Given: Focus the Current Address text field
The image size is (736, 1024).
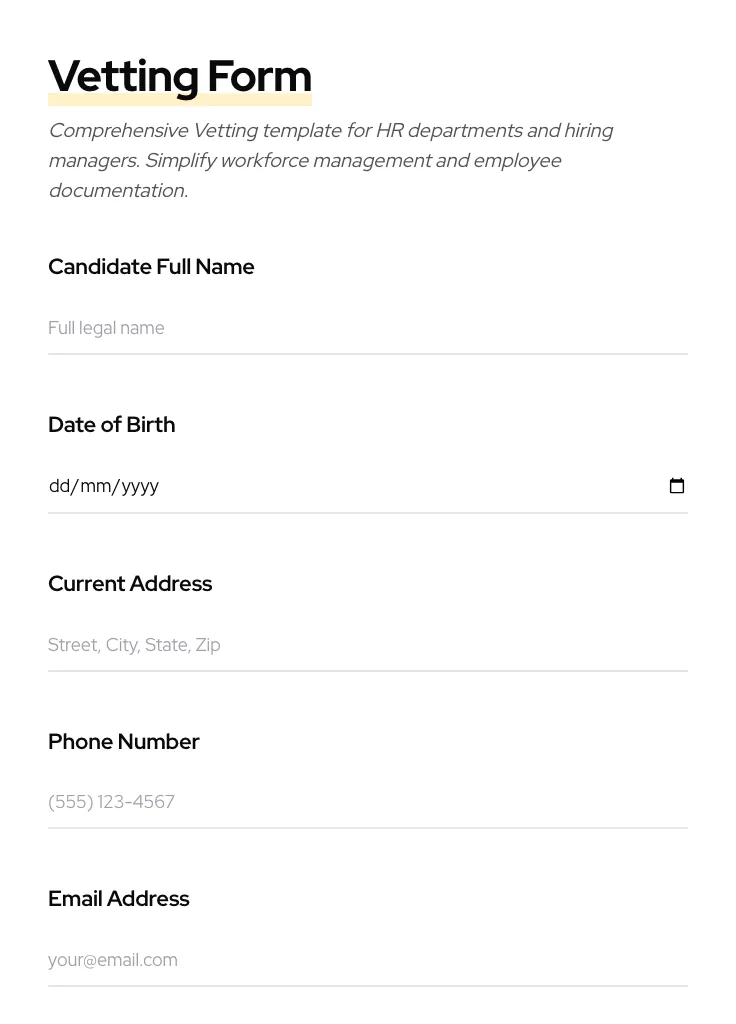Looking at the screenshot, I should pos(367,645).
